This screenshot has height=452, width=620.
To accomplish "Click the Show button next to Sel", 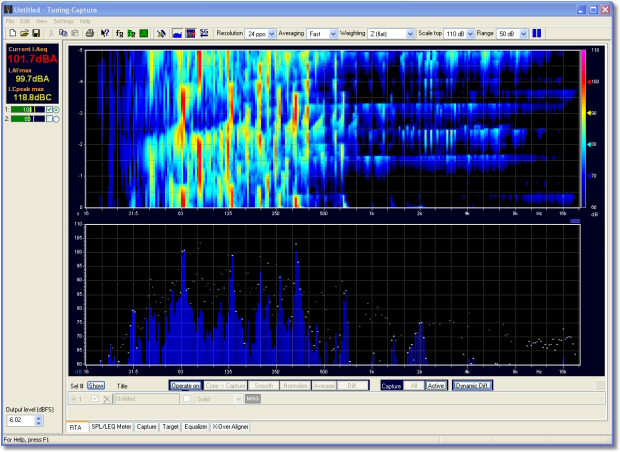I will coord(96,386).
